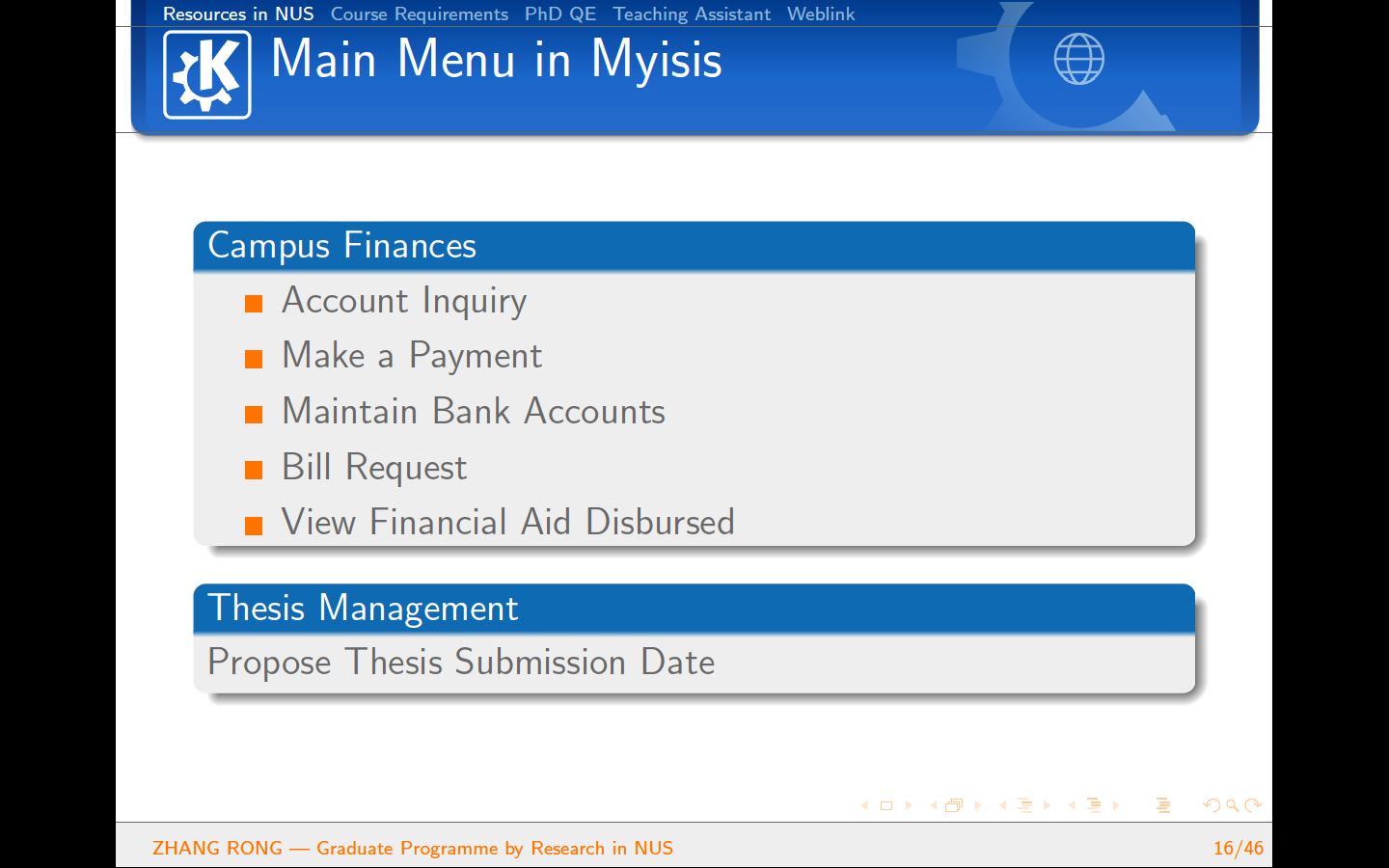The image size is (1389, 868).
Task: Click the slide rectangle navigation icon
Action: click(x=886, y=805)
